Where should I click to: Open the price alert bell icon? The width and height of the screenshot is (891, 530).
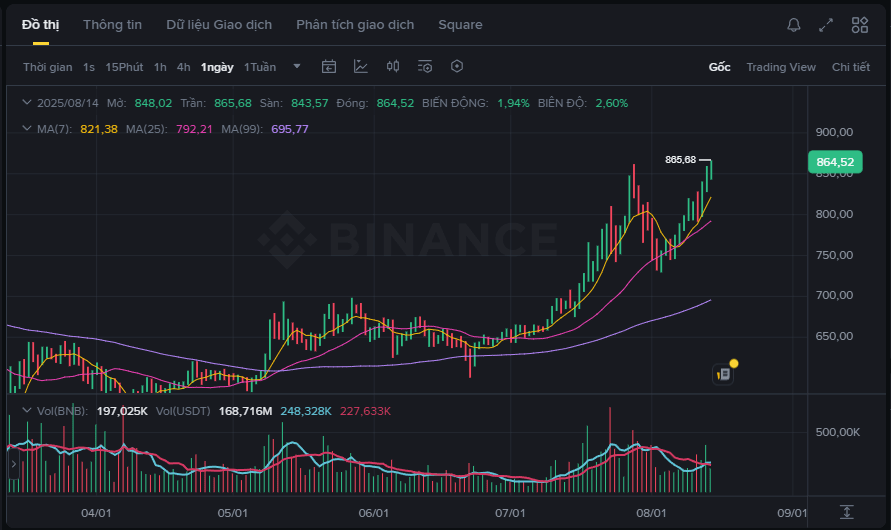point(794,25)
